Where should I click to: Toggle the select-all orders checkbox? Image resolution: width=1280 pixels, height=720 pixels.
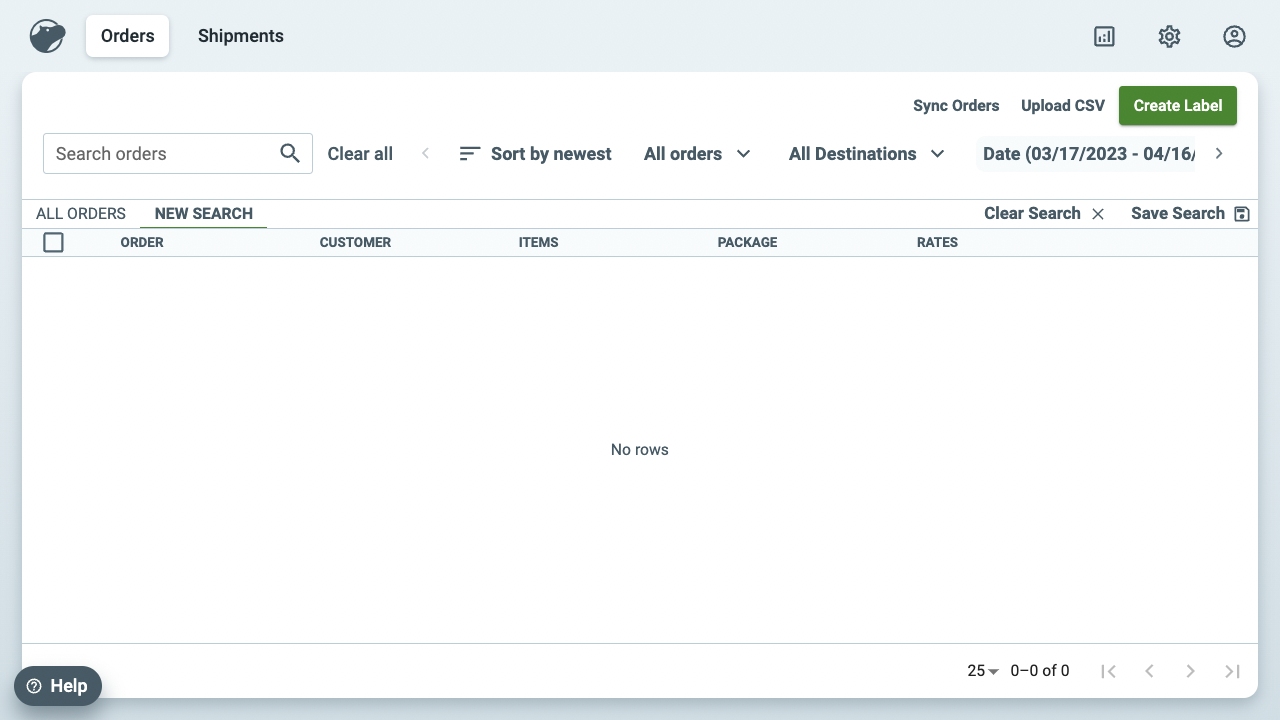[x=53, y=242]
